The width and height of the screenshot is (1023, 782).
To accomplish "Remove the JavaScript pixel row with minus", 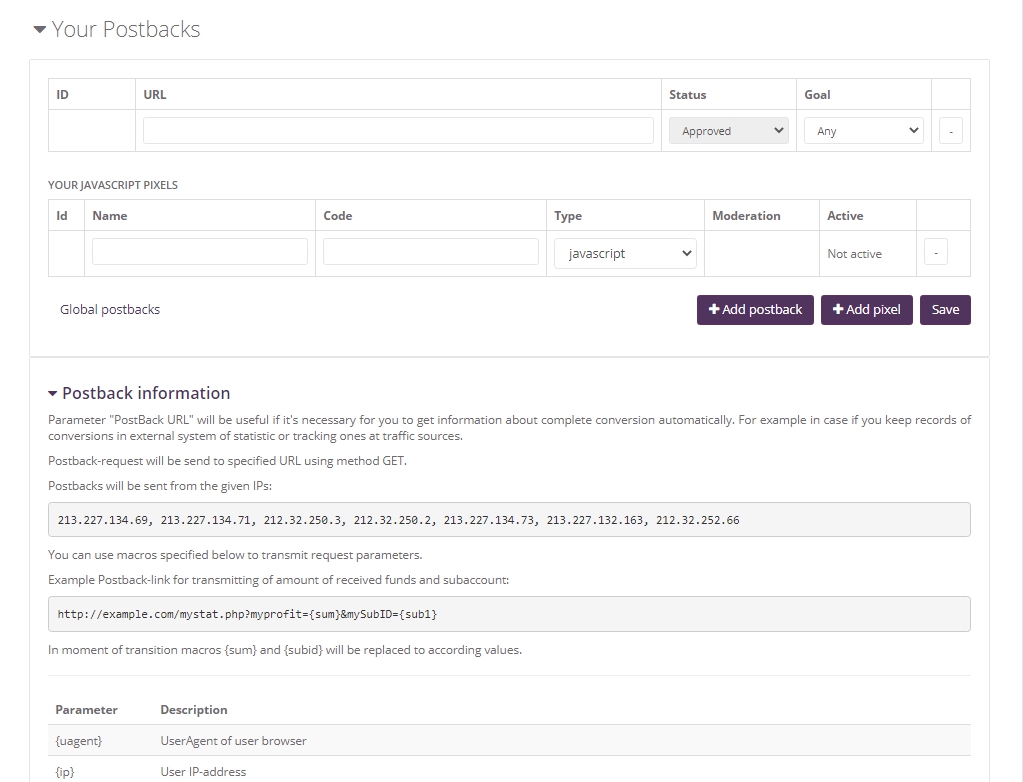I will (935, 254).
